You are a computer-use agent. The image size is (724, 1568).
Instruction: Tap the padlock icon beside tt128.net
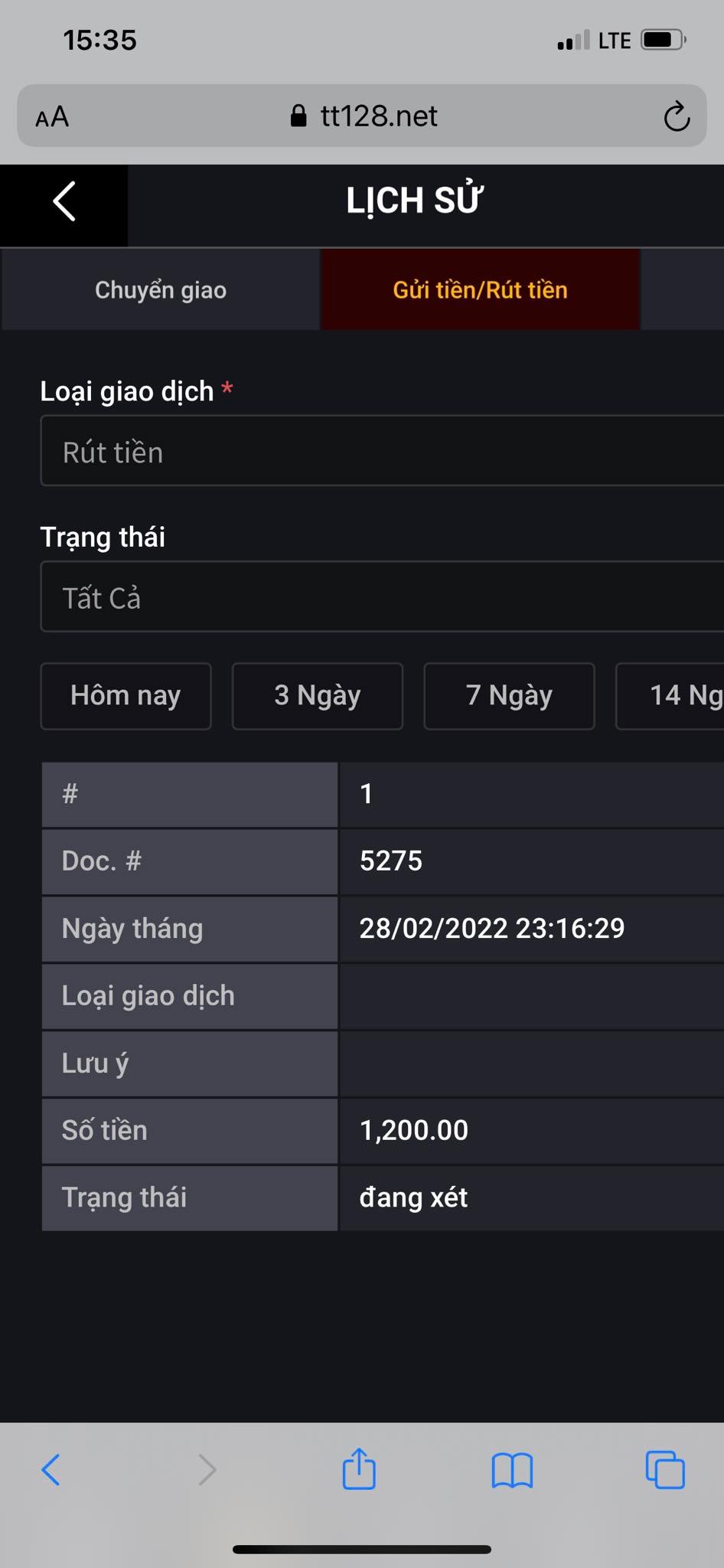[x=300, y=116]
